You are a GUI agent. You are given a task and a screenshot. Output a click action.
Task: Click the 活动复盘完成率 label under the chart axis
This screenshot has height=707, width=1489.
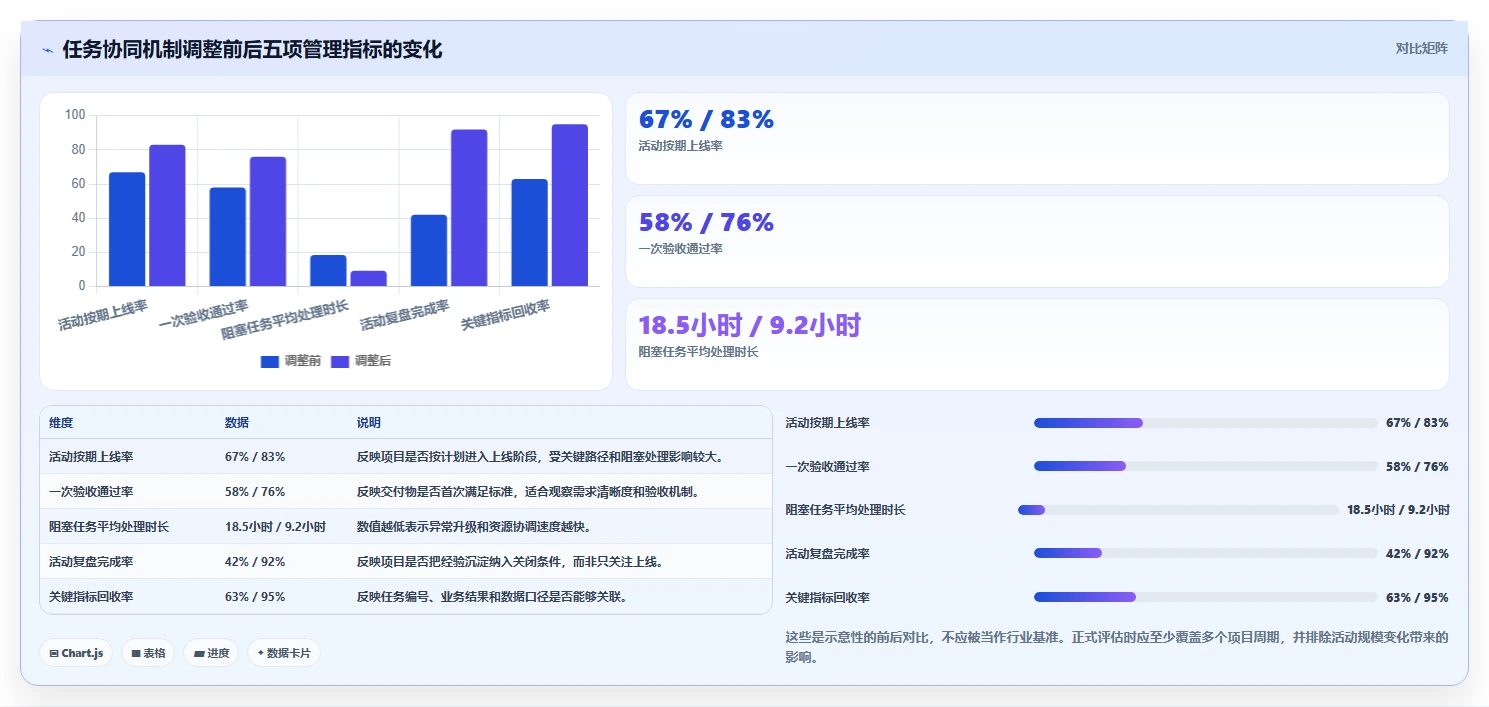[405, 315]
